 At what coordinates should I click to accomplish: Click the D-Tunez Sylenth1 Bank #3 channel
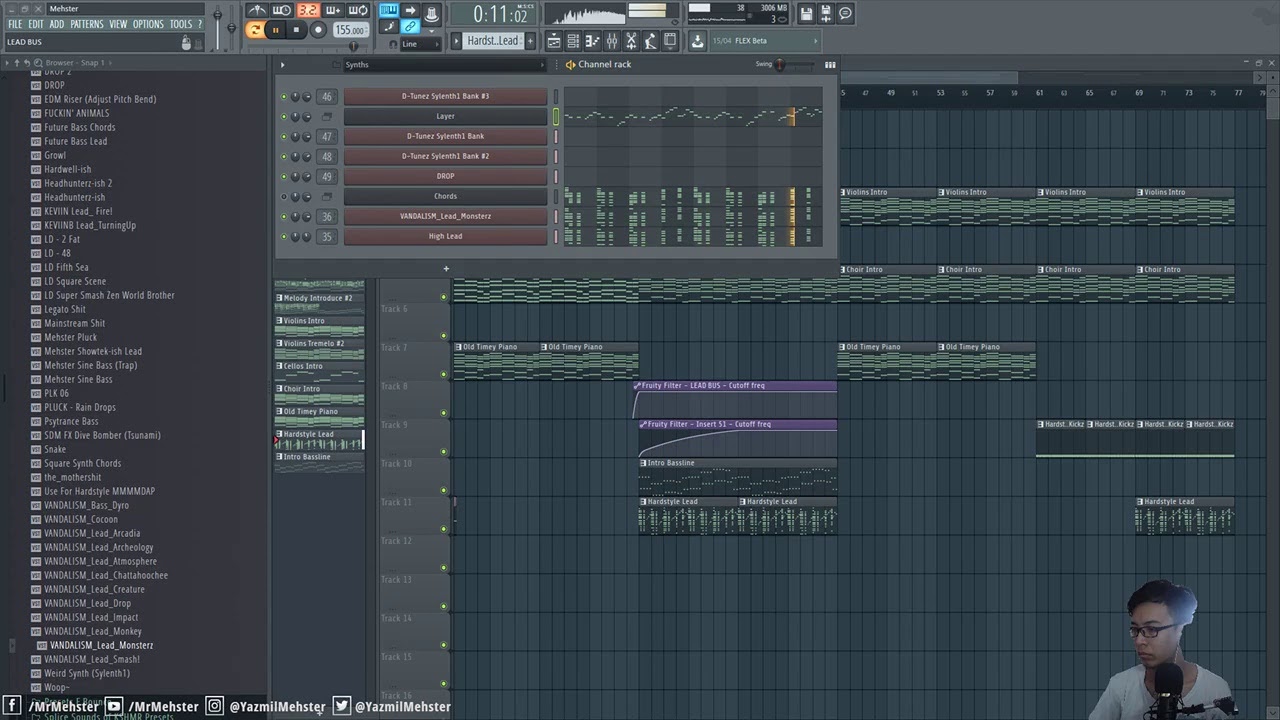tap(445, 96)
